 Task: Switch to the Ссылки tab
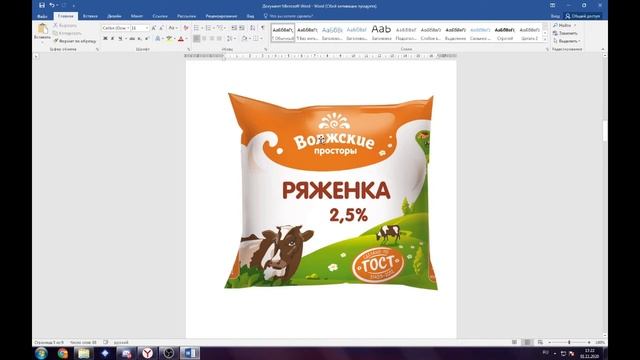(160, 16)
